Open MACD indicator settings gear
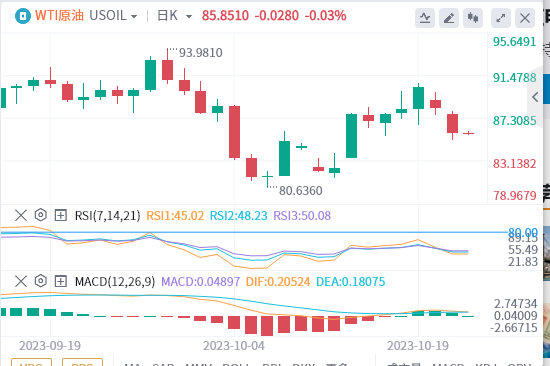This screenshot has width=550, height=366. point(41,281)
